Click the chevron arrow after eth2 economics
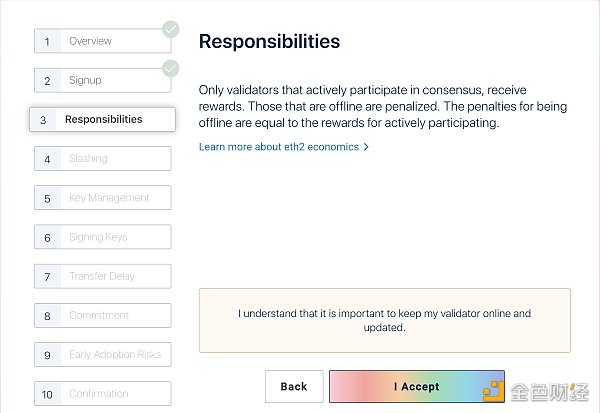 [366, 147]
